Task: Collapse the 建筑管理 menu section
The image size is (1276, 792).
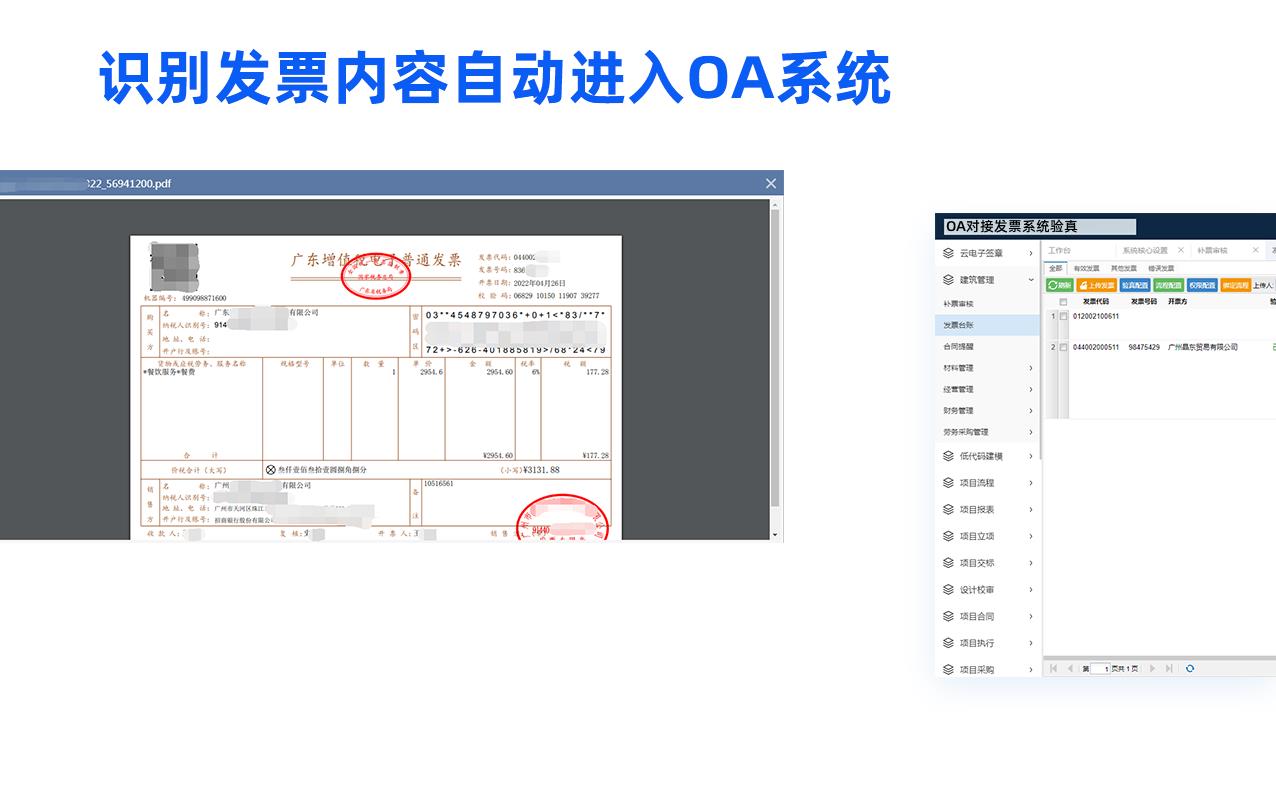Action: pos(1031,280)
